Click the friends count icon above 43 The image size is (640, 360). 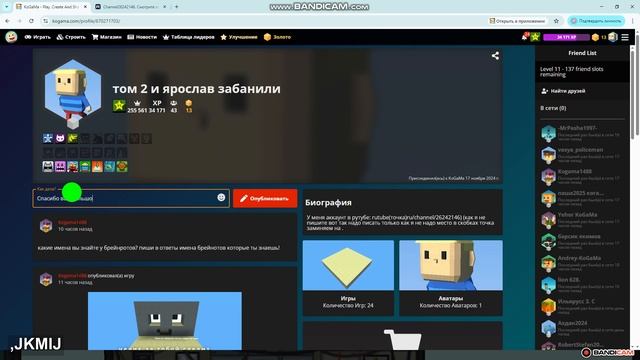point(174,103)
